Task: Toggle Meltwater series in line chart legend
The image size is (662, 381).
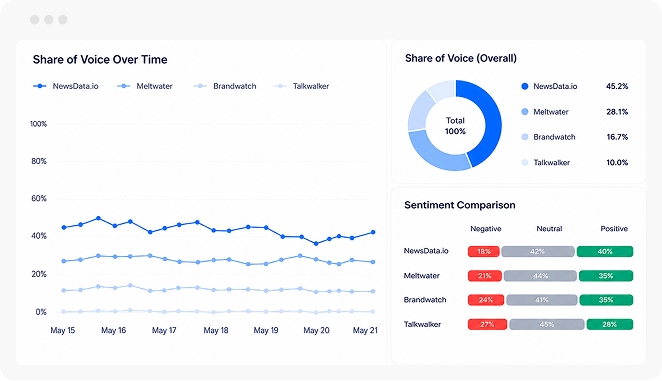Action: 145,86
